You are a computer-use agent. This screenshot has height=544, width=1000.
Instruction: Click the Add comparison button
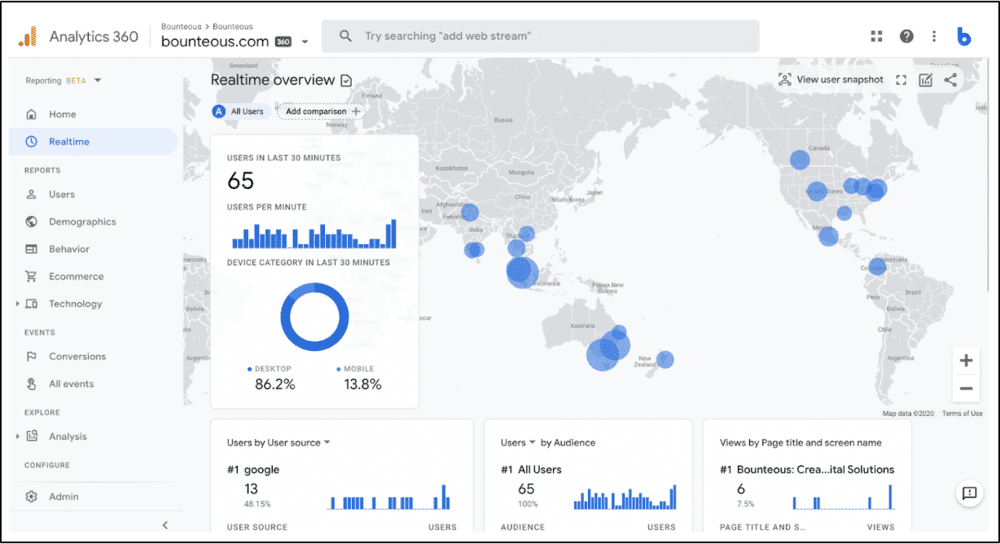pyautogui.click(x=321, y=112)
